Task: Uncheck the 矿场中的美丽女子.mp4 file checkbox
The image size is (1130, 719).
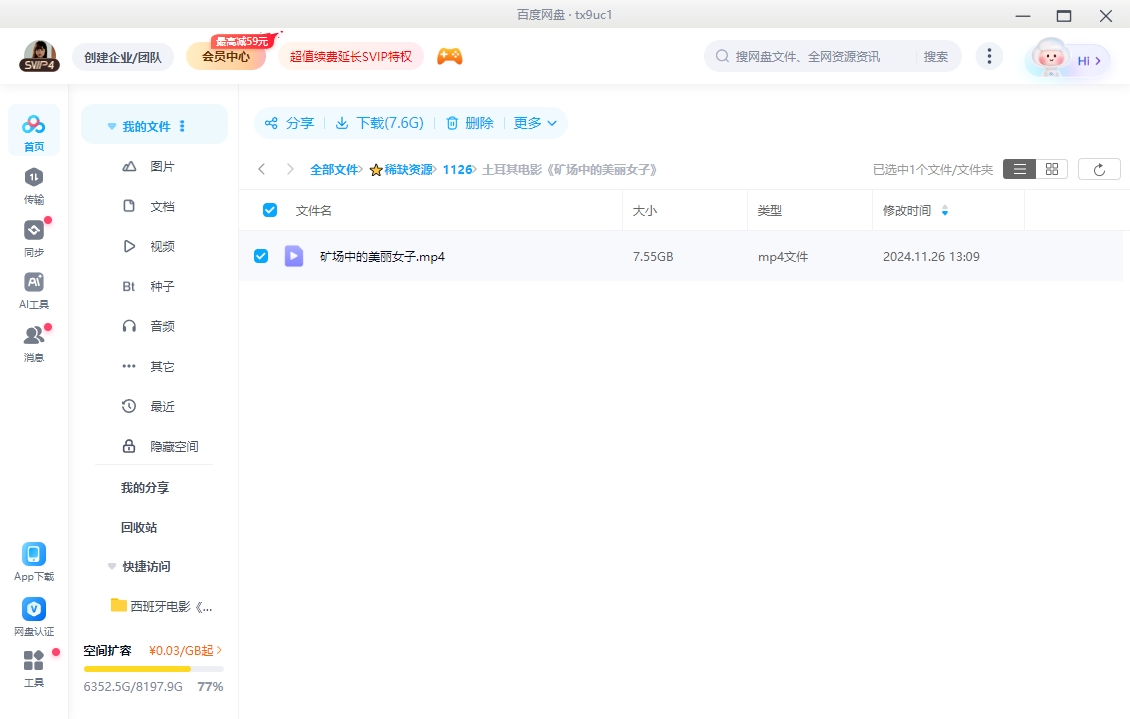Action: coord(261,256)
